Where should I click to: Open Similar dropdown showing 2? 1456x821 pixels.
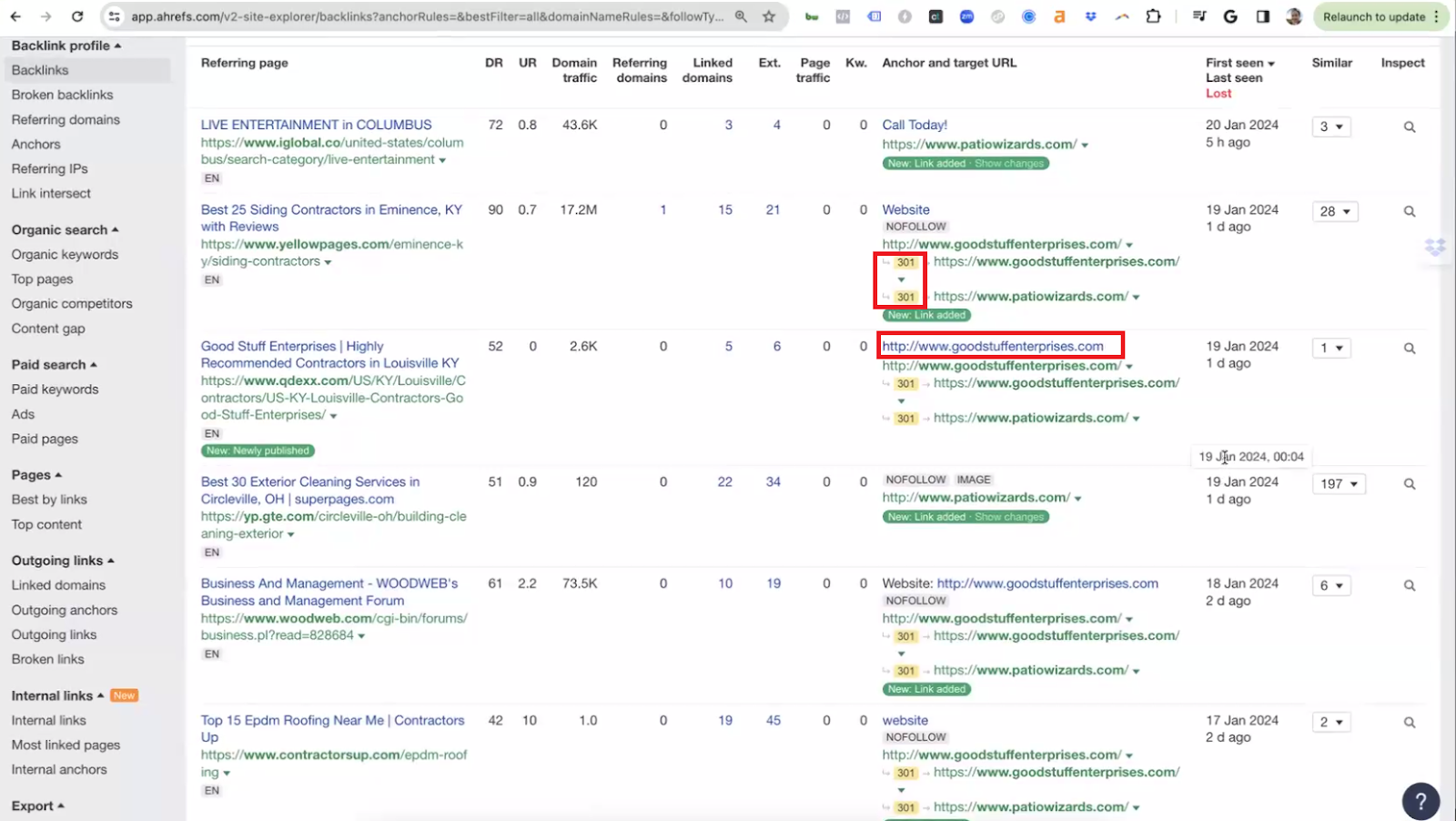pyautogui.click(x=1331, y=722)
